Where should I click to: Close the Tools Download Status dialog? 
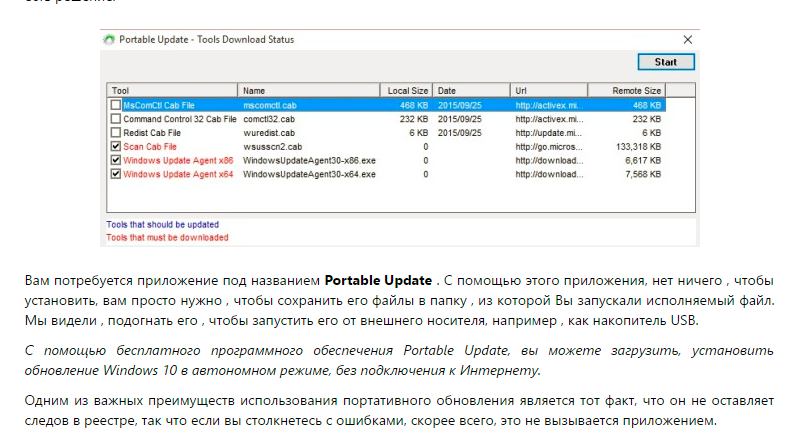point(687,40)
